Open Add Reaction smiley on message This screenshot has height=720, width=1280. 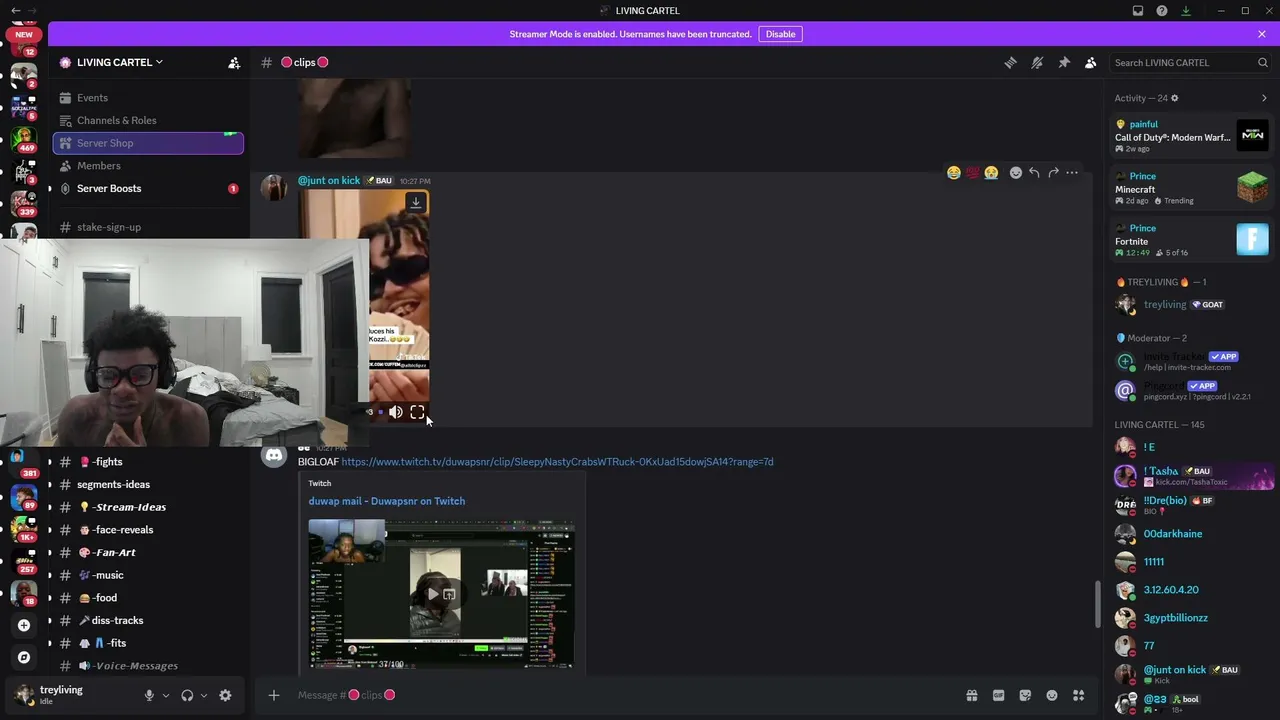pos(1016,173)
